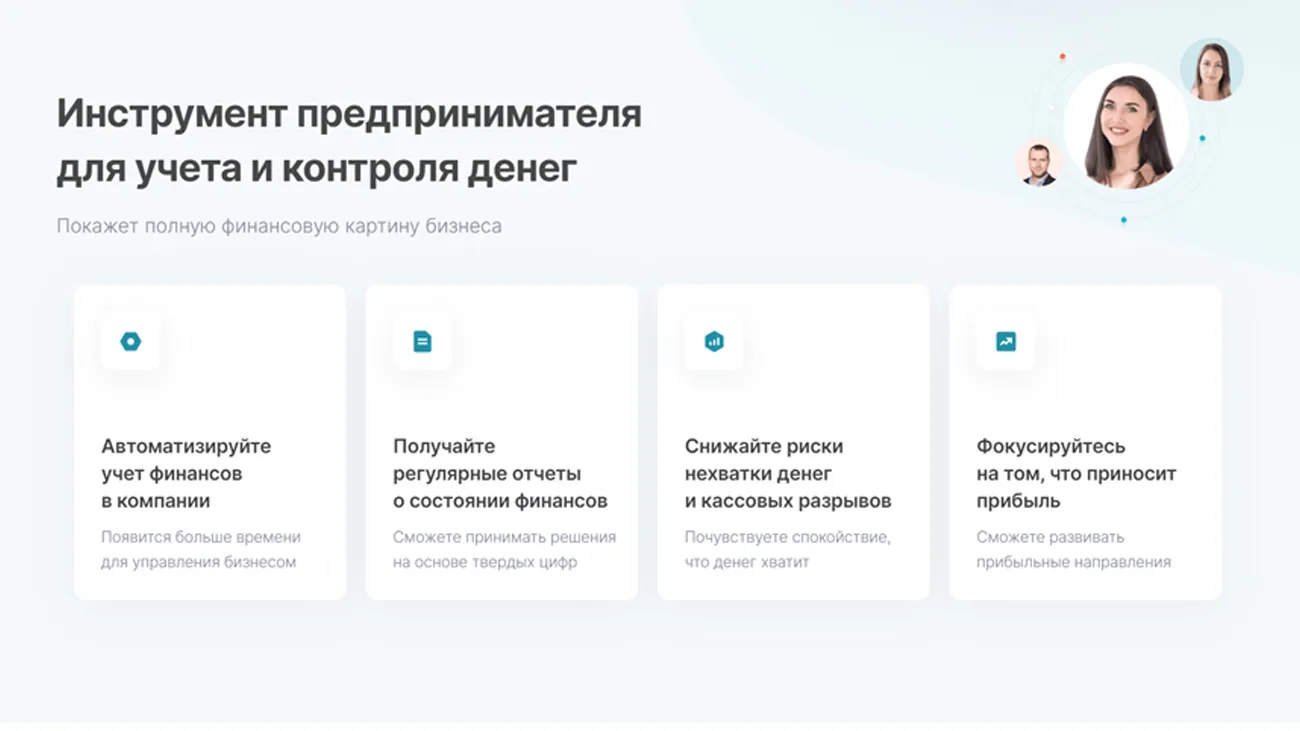Click text "Сможете развивать прибыльные направления"
The width and height of the screenshot is (1300, 731).
pyautogui.click(x=1073, y=549)
